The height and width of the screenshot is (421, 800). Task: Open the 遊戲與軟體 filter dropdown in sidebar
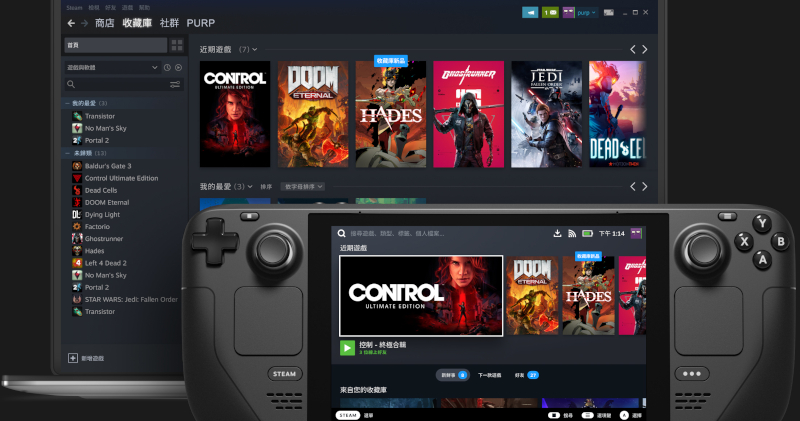(x=112, y=67)
